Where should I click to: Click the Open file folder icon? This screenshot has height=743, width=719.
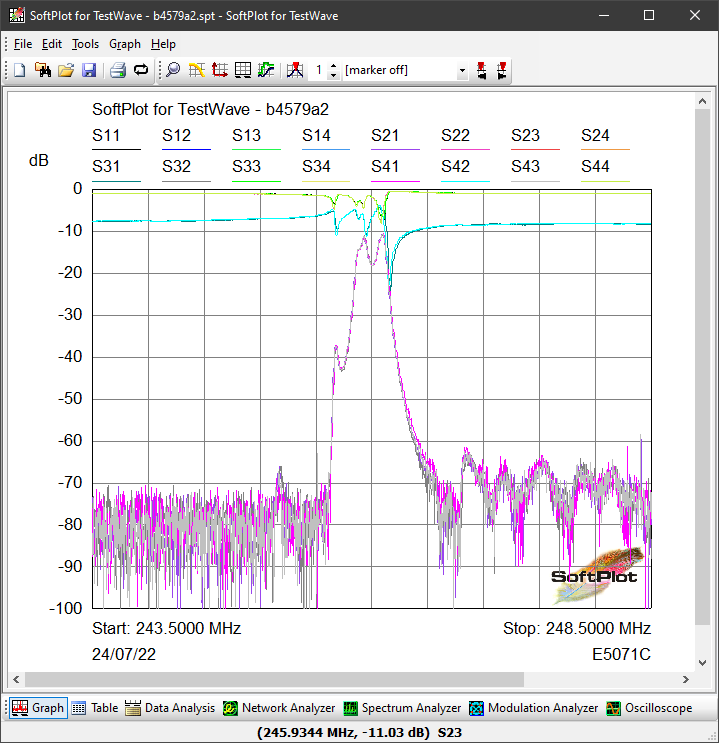click(66, 70)
